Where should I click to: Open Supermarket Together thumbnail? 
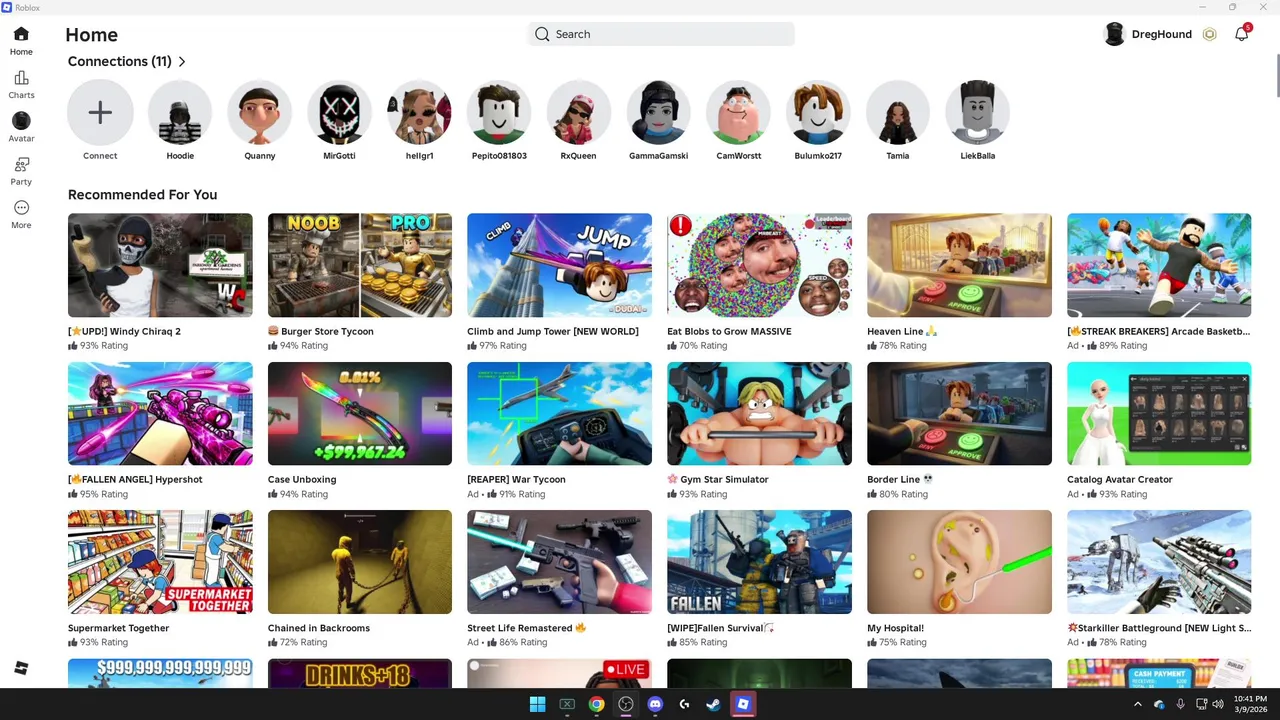[x=160, y=562]
